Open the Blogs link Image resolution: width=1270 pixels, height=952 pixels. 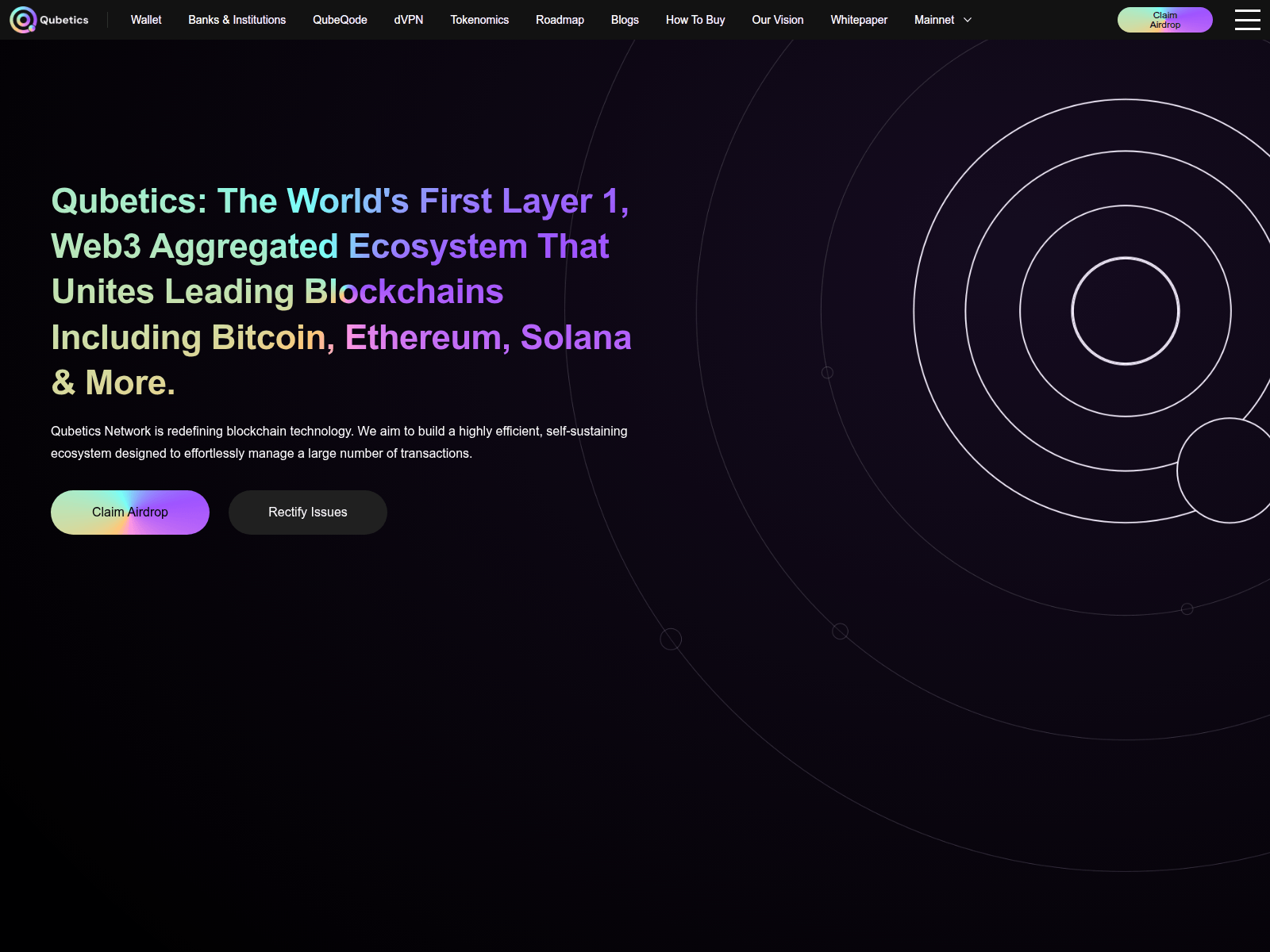(x=625, y=20)
